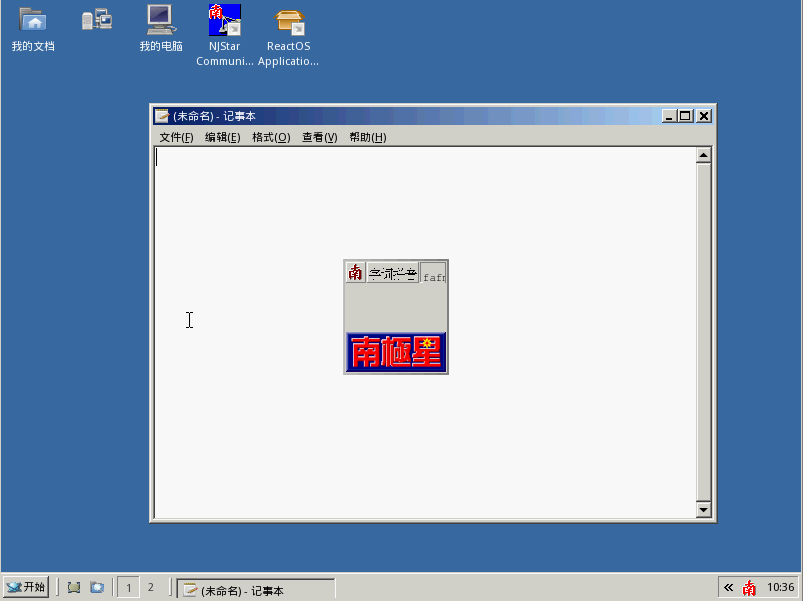Click file explorer quick launch icon

[97, 587]
